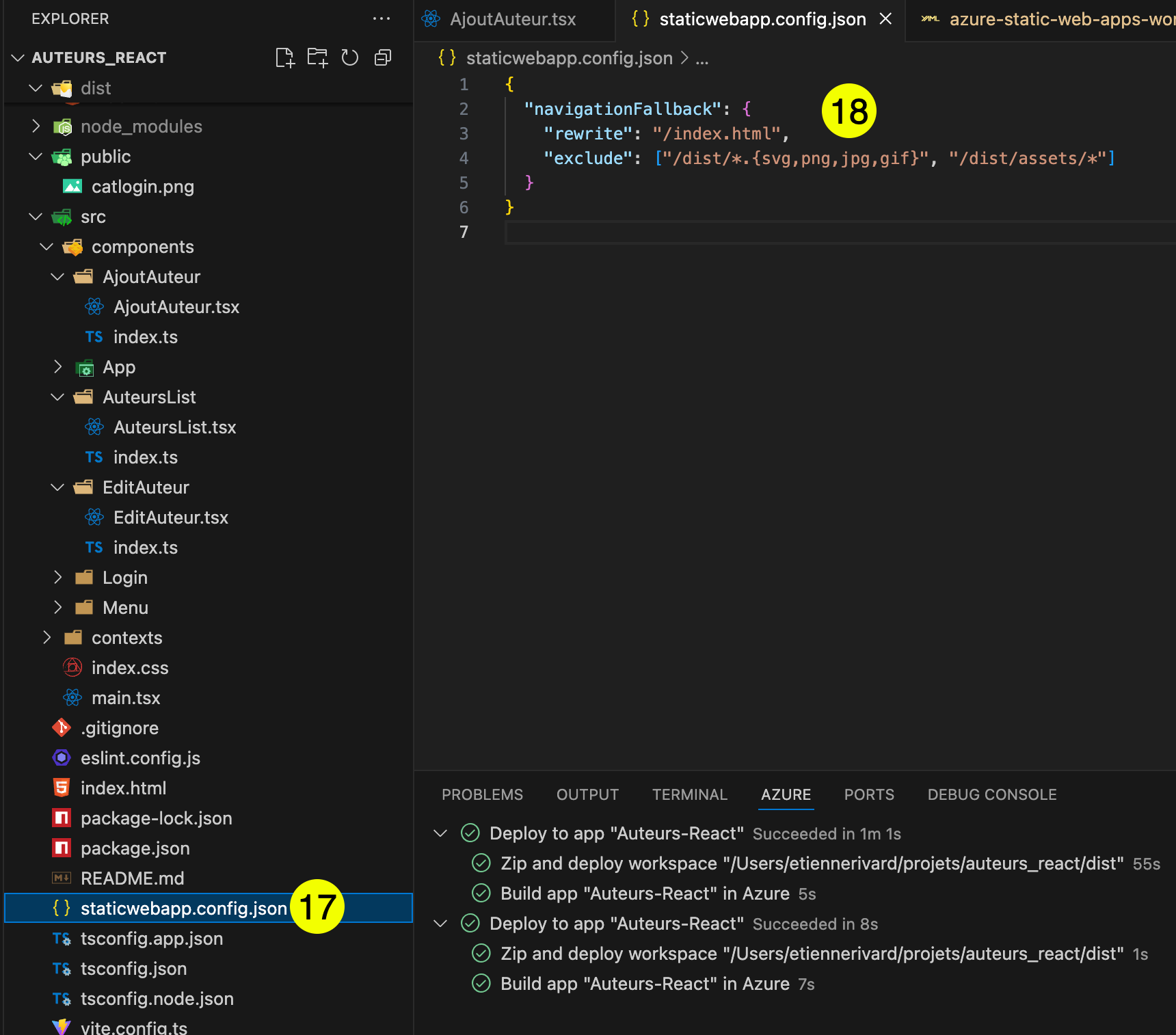
Task: Select the catlogin.png file in Explorer
Action: click(142, 186)
